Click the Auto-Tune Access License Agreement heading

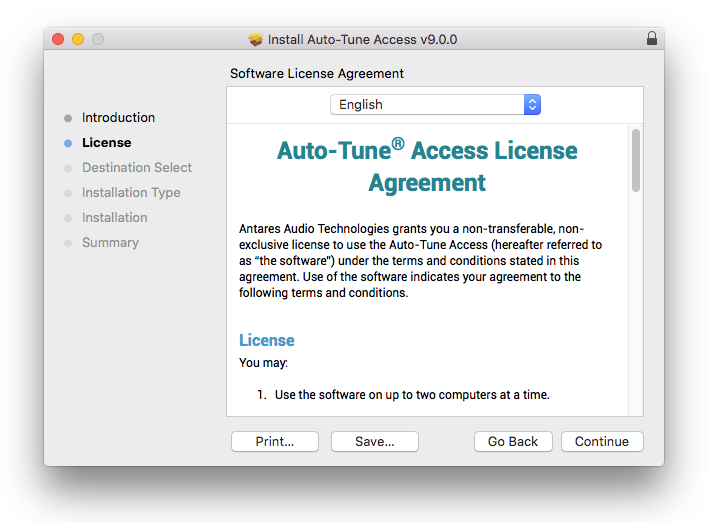(427, 166)
